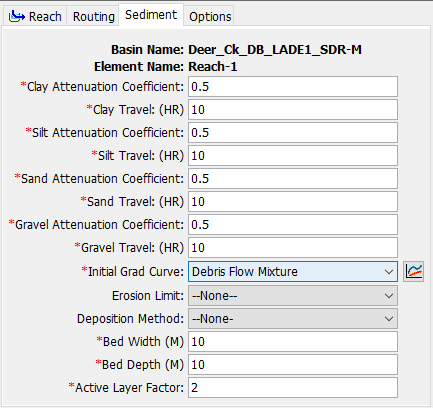
Task: Click the Clay Attenuation Coefficient field
Action: (293, 87)
